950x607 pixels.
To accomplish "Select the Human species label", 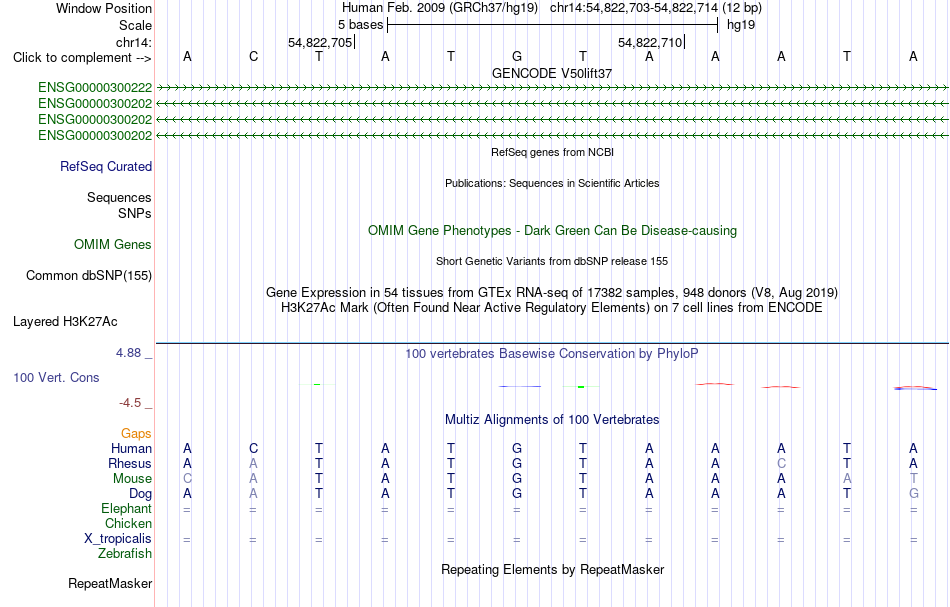I will click(131, 449).
